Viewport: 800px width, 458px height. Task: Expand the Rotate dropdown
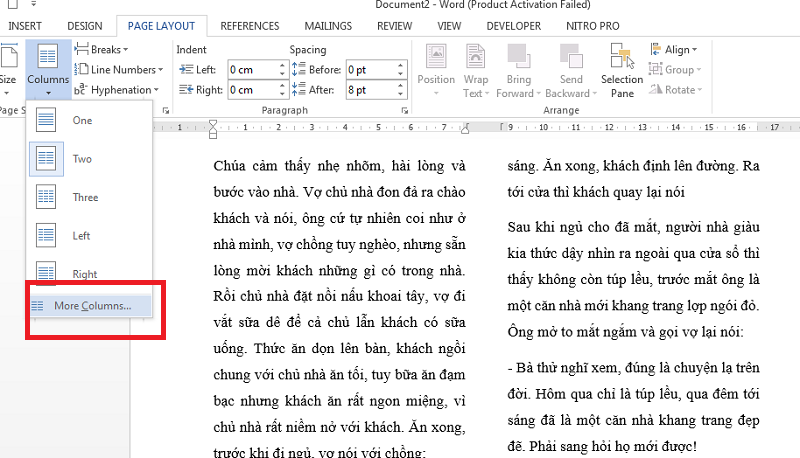point(676,90)
